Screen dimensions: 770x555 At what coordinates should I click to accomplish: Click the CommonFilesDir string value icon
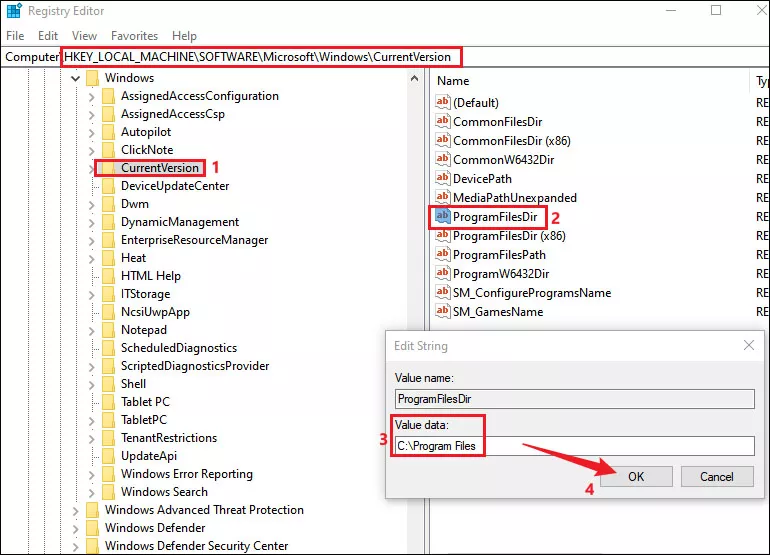pos(442,121)
